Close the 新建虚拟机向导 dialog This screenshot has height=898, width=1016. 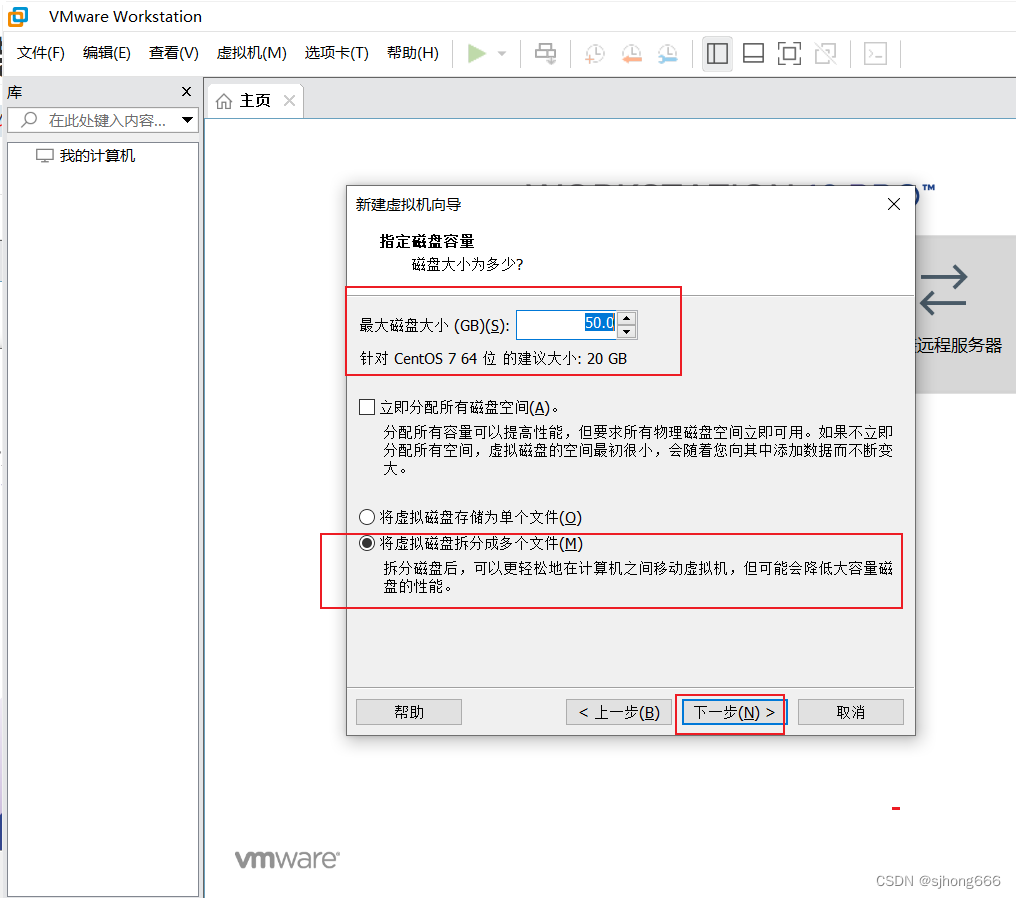[894, 204]
